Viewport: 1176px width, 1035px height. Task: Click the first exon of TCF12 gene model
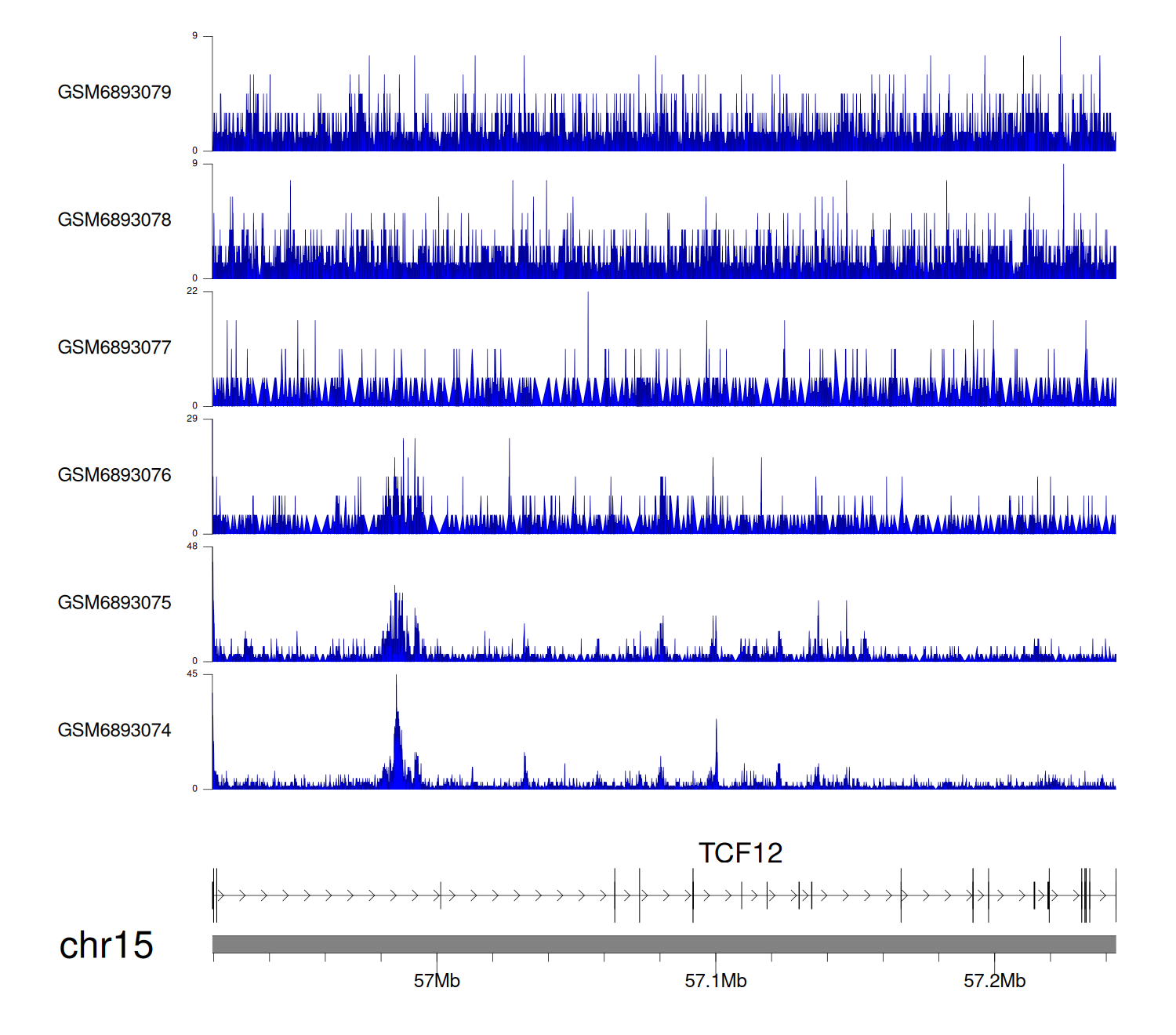tap(213, 895)
